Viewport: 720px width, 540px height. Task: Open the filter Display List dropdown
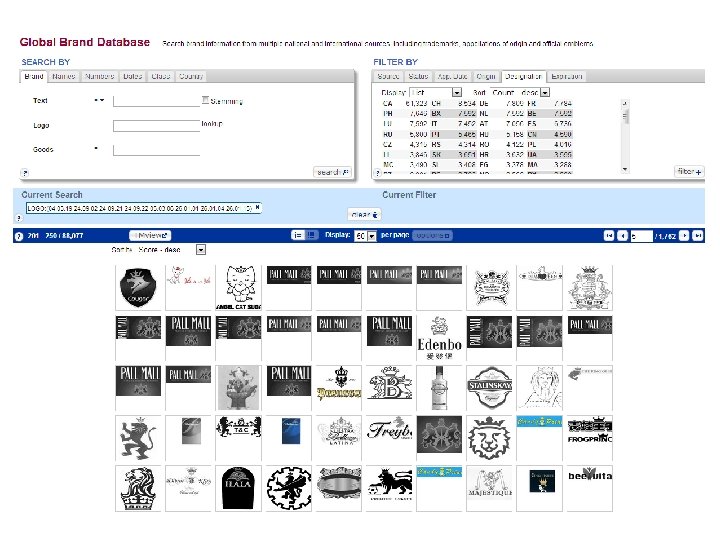457,93
